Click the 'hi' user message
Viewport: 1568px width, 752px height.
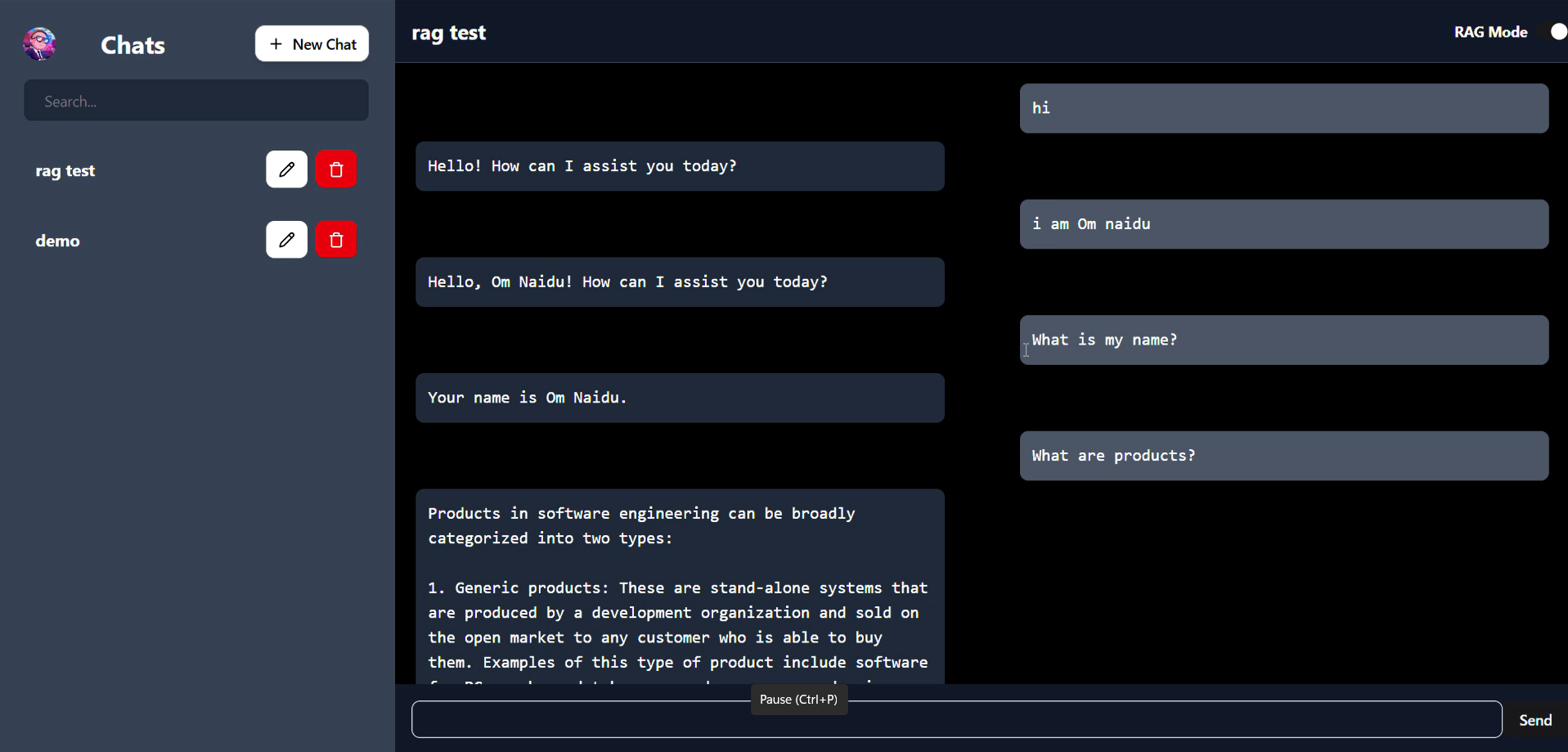coord(1283,108)
